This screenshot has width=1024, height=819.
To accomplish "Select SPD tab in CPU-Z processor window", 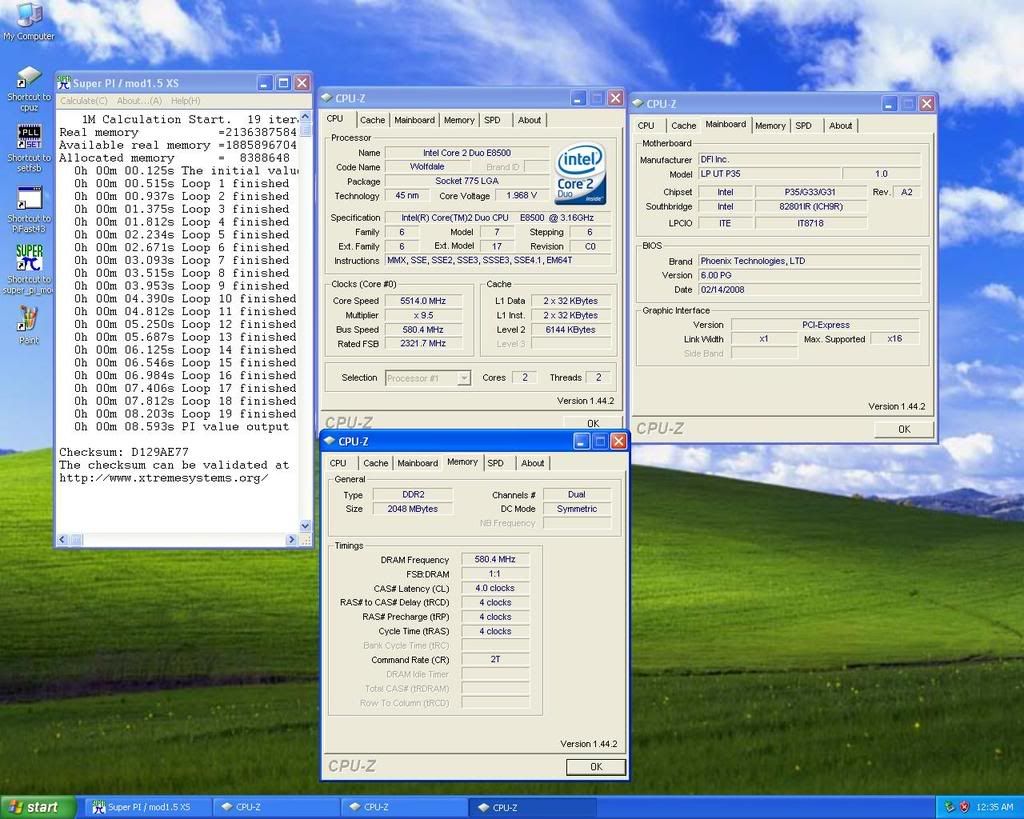I will click(x=492, y=120).
